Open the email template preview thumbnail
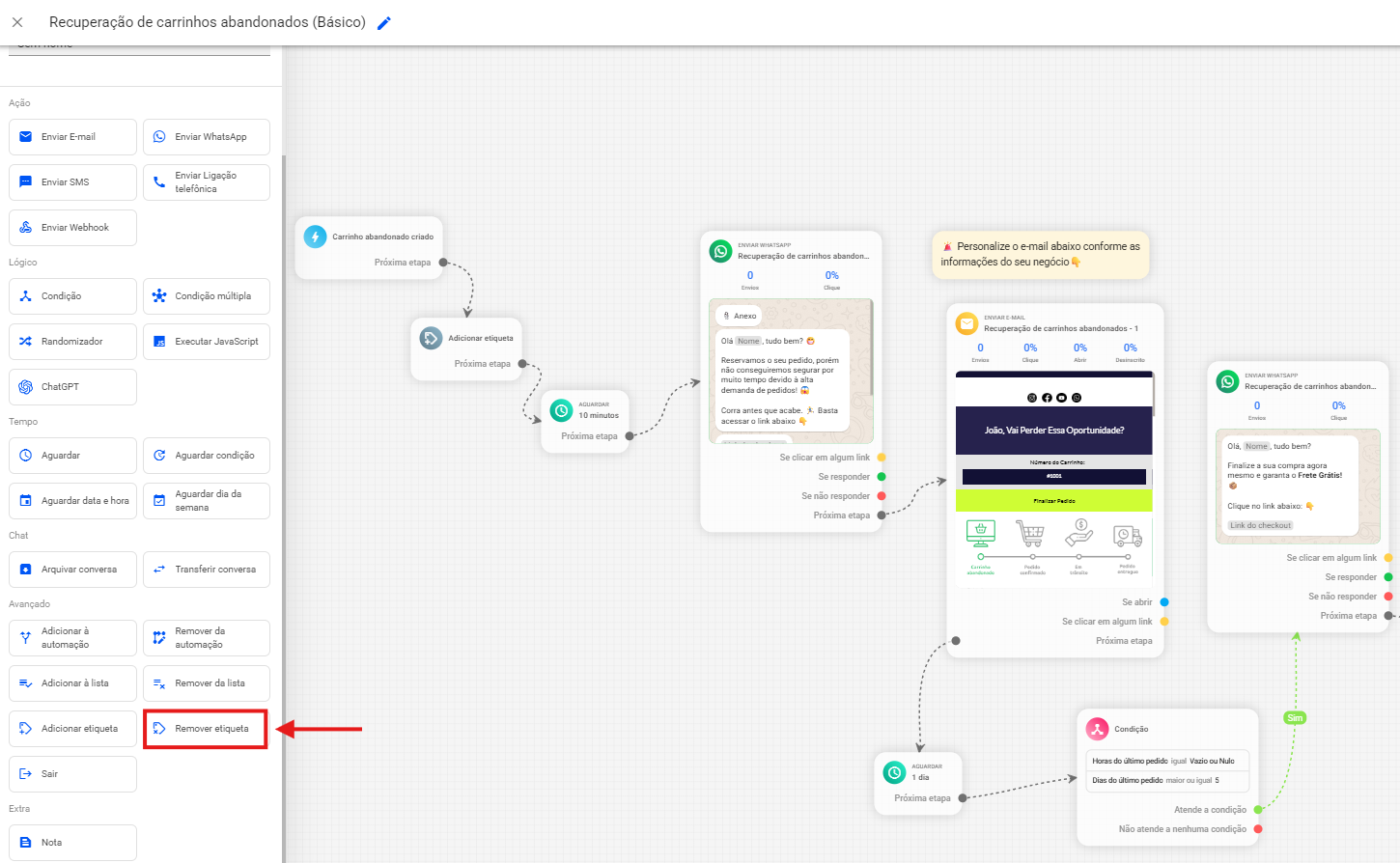The width and height of the screenshot is (1400, 863). (1053, 473)
